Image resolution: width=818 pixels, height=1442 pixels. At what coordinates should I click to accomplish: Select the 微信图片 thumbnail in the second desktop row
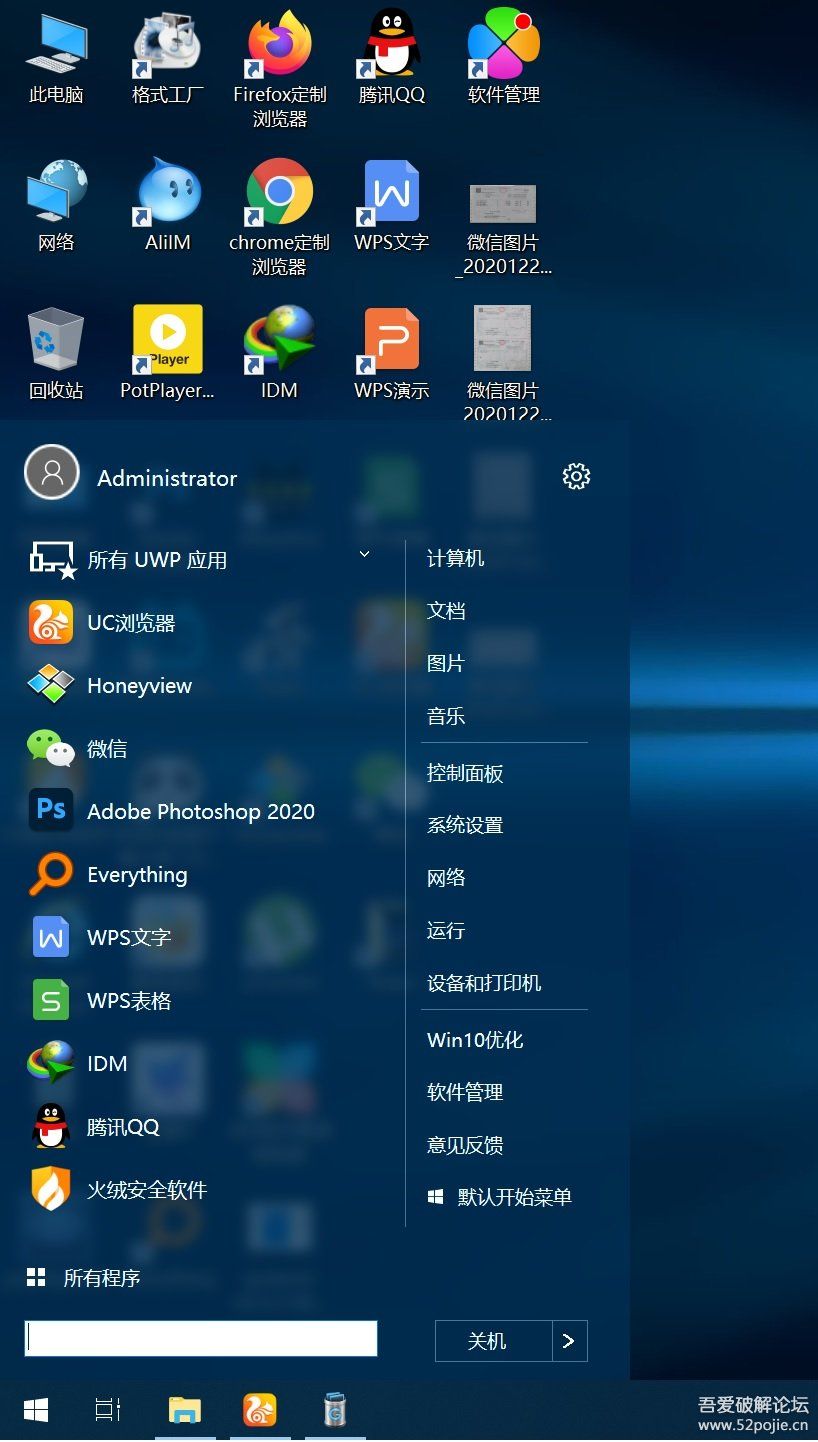503,204
